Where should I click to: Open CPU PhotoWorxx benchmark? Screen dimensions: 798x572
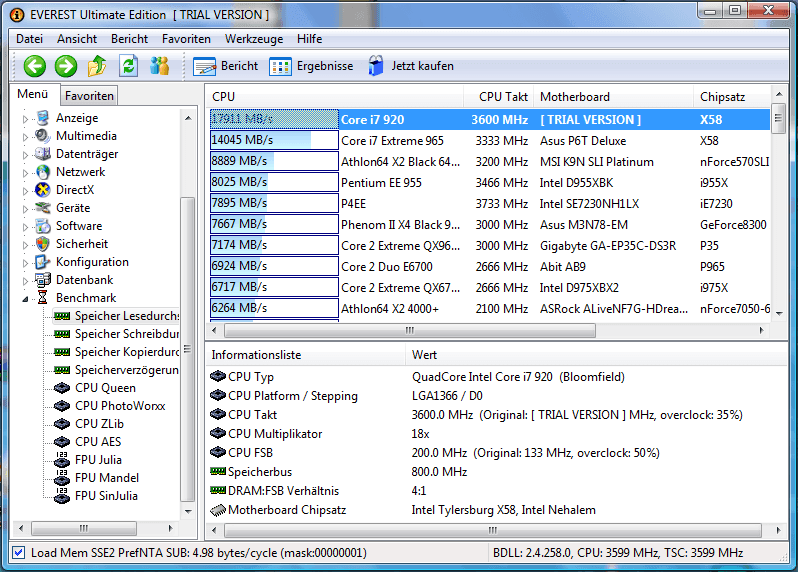click(109, 406)
